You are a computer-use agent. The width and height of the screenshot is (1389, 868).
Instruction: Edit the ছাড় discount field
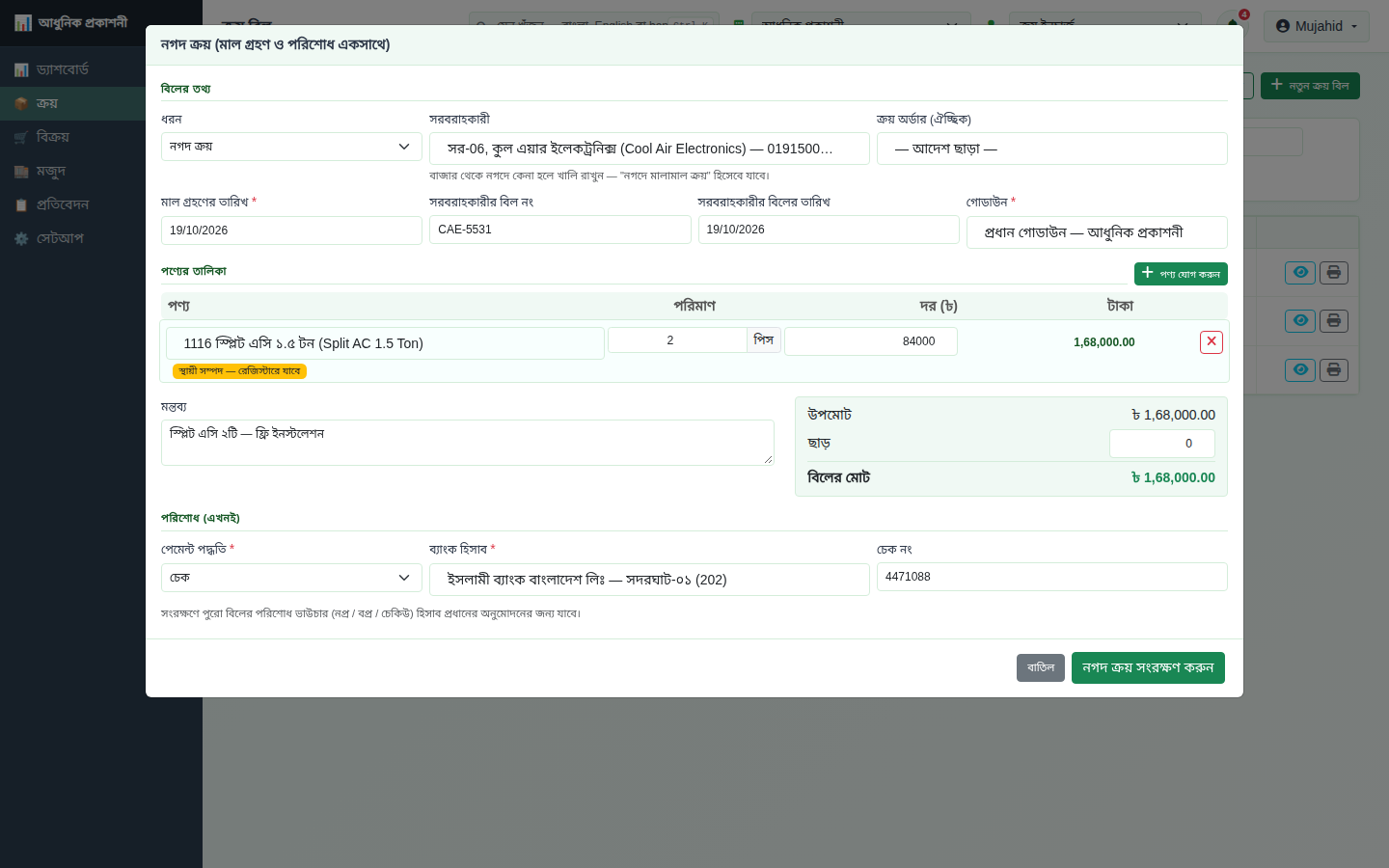(x=1162, y=444)
